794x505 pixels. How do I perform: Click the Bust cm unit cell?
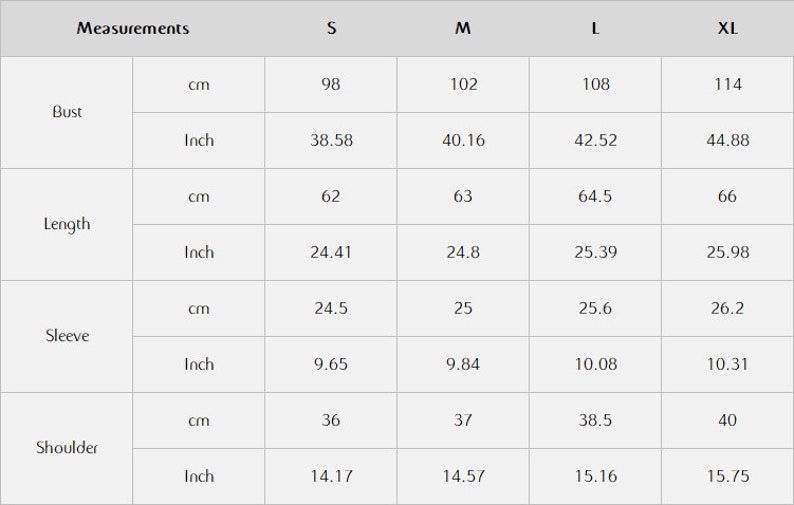tap(199, 84)
